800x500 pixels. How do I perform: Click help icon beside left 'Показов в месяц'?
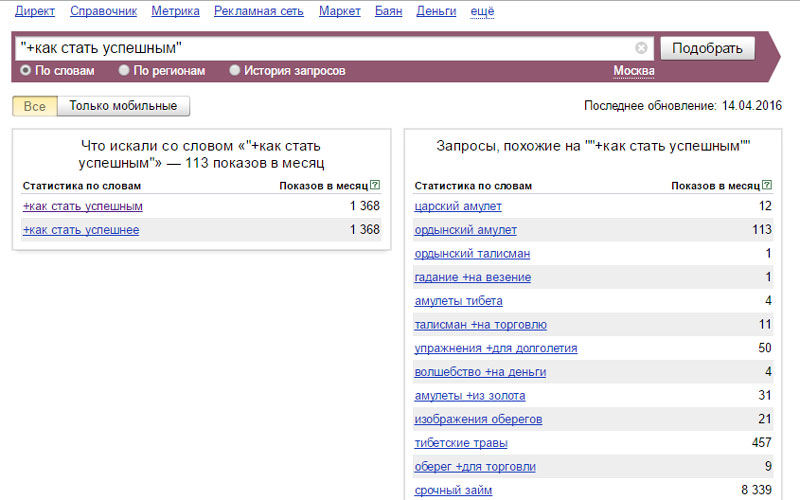click(x=375, y=185)
